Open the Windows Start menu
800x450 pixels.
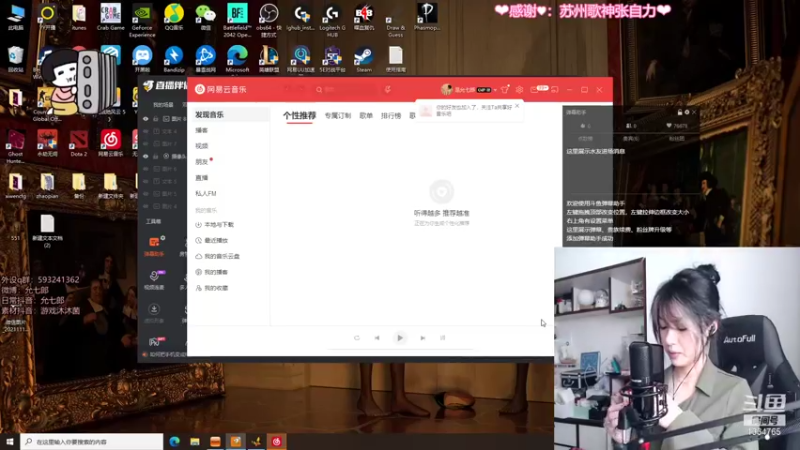coord(10,441)
